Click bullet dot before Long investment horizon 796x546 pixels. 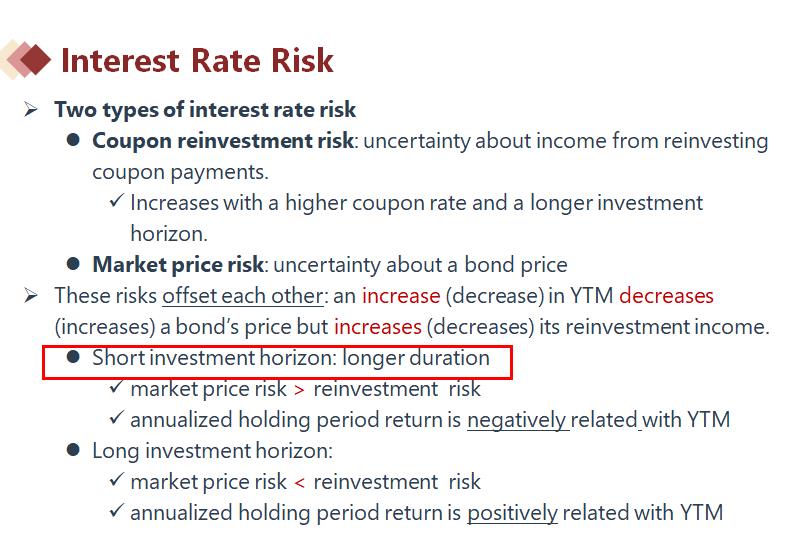[x=73, y=450]
